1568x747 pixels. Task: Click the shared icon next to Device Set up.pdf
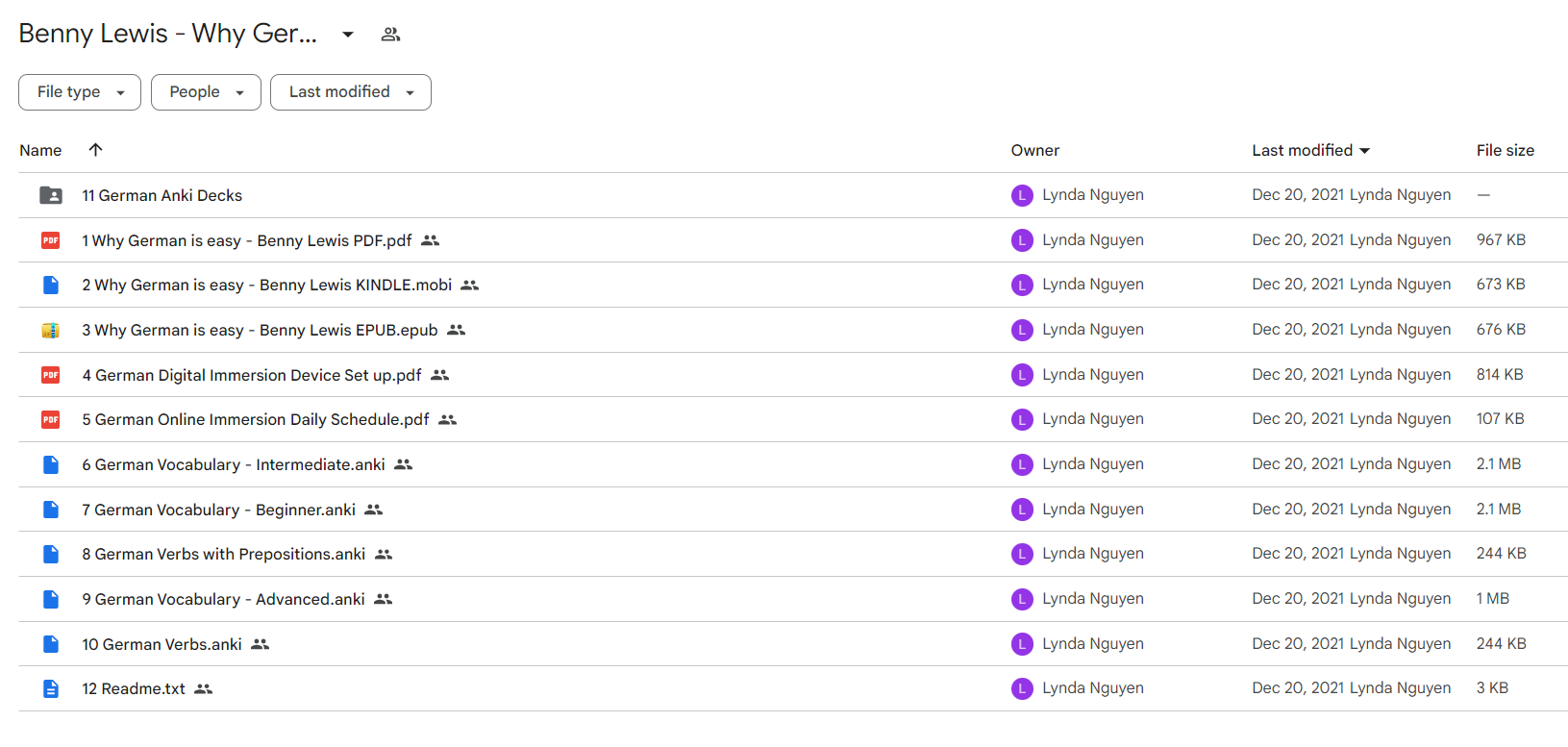pyautogui.click(x=440, y=375)
